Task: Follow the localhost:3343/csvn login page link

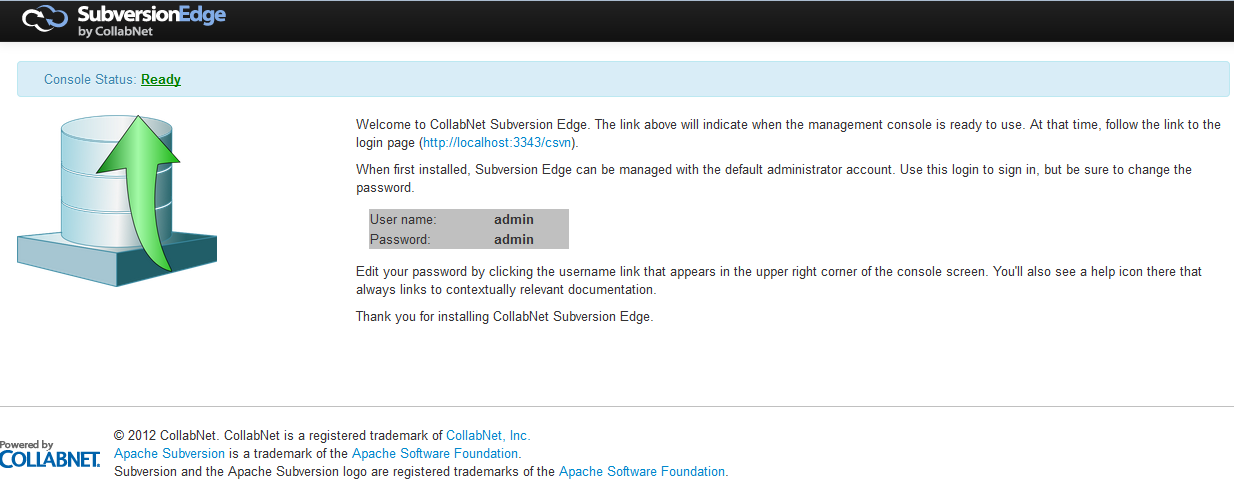Action: click(497, 143)
